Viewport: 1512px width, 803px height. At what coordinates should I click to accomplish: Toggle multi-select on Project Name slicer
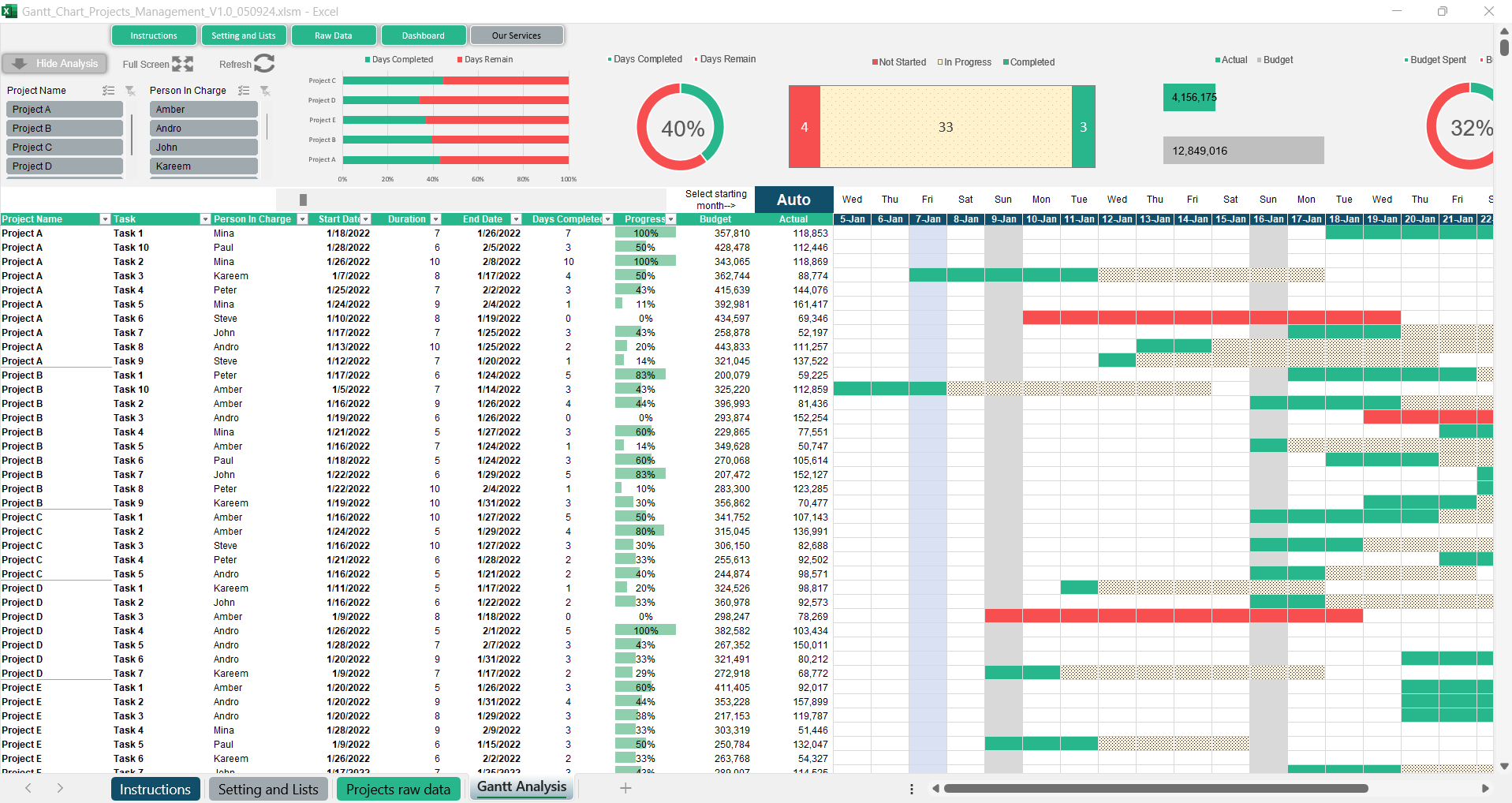click(109, 91)
